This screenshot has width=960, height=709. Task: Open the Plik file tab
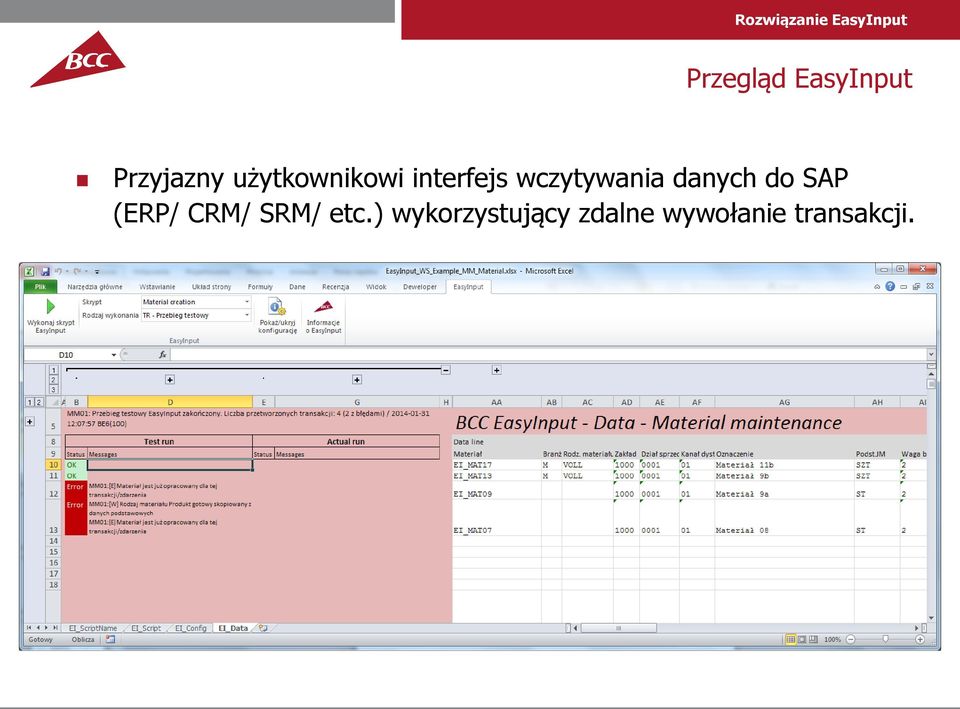pyautogui.click(x=40, y=287)
